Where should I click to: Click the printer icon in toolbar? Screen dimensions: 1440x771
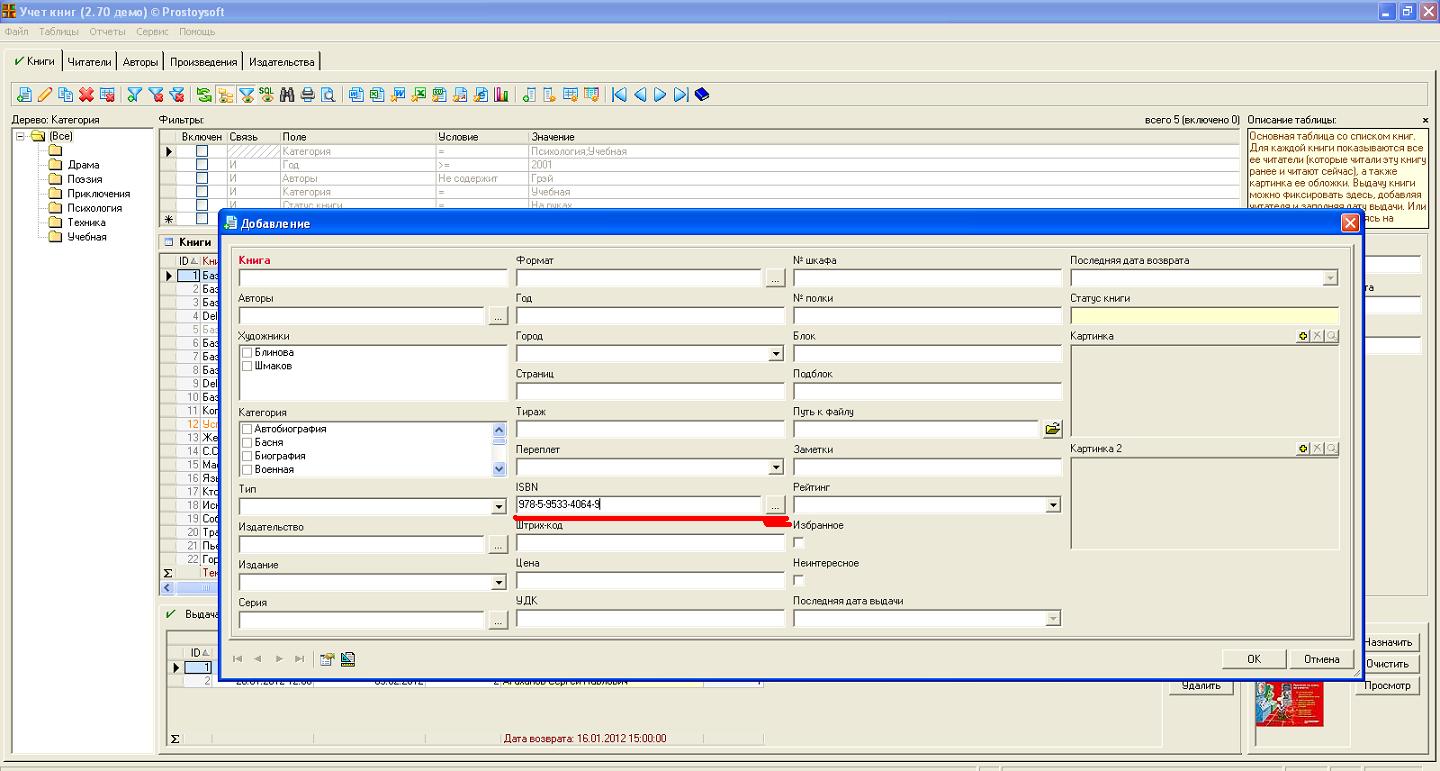pyautogui.click(x=307, y=95)
